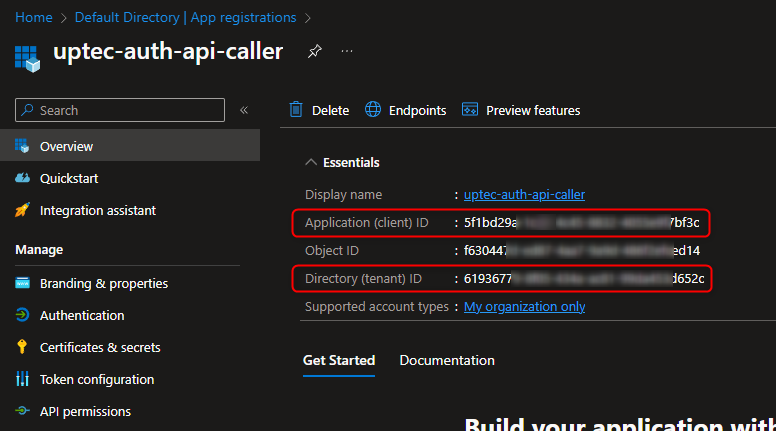Viewport: 776px width, 431px height.
Task: Collapse the sidebar with double chevron
Action: (x=244, y=110)
